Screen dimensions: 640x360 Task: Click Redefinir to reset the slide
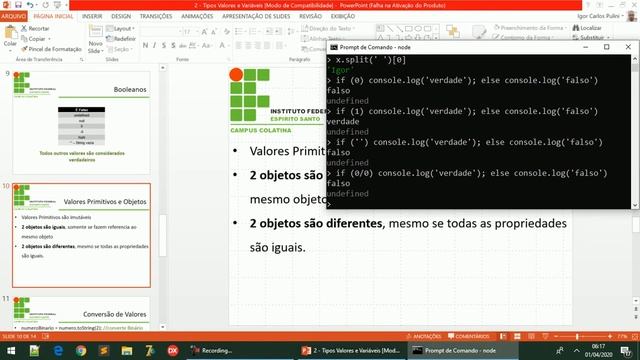[121, 39]
